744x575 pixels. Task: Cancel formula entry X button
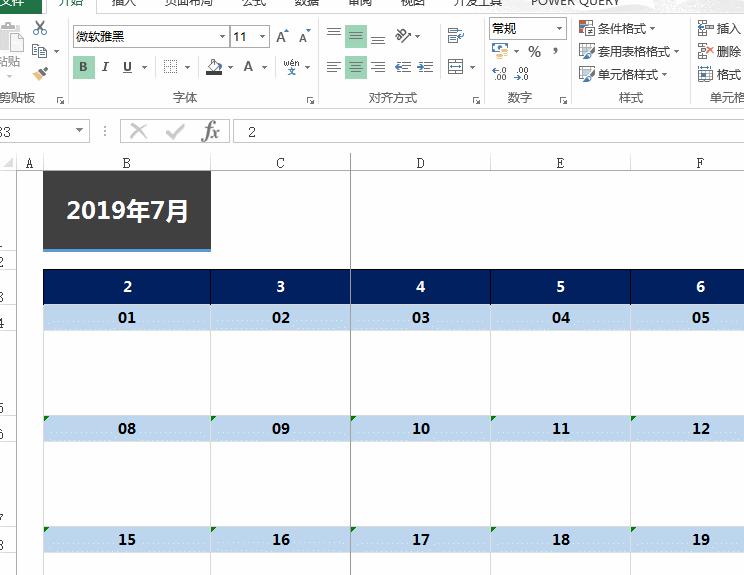pyautogui.click(x=139, y=131)
